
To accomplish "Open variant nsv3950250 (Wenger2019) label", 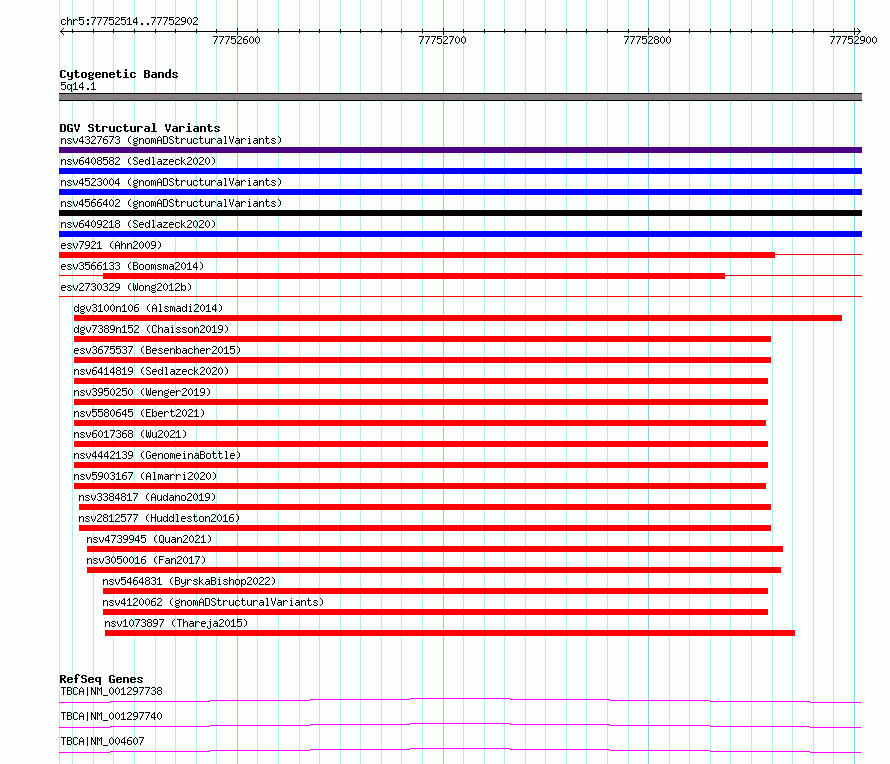I will (142, 392).
